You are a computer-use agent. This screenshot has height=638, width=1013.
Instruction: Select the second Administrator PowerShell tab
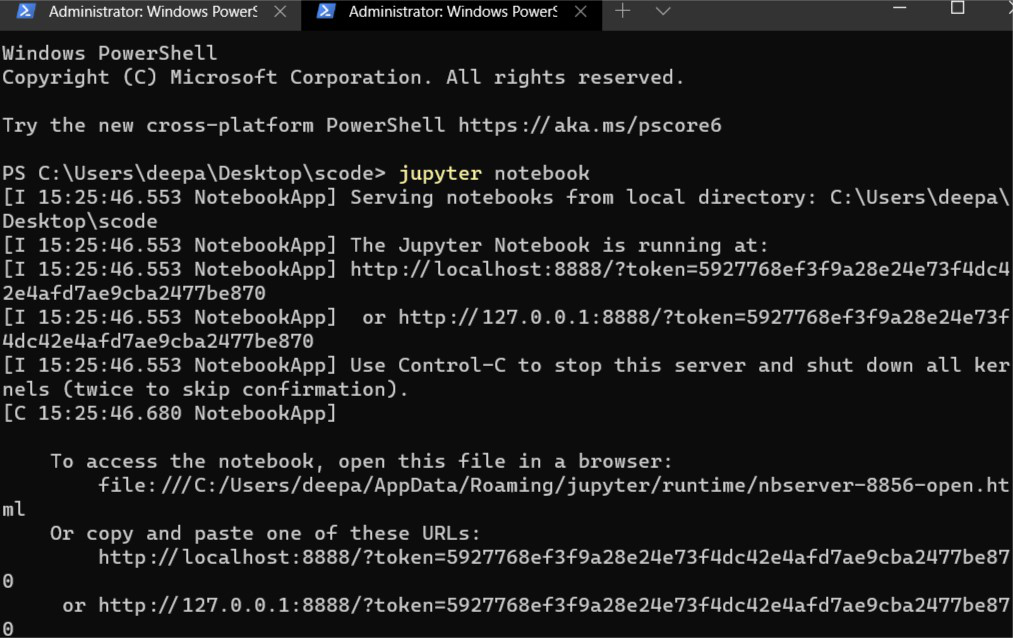(x=450, y=12)
